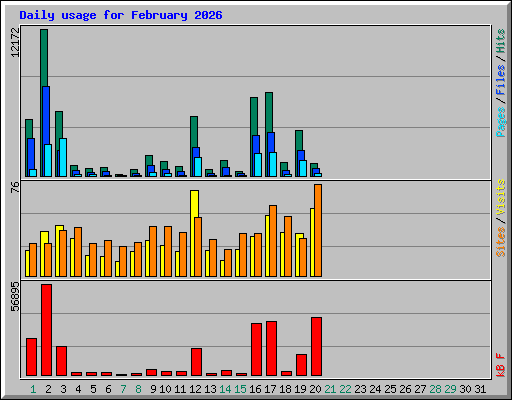
Task: Click the 76 axis value label
Action: pyautogui.click(x=15, y=187)
